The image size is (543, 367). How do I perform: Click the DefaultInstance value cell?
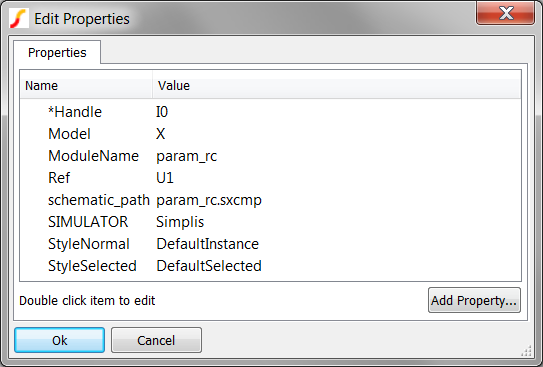[x=207, y=244]
